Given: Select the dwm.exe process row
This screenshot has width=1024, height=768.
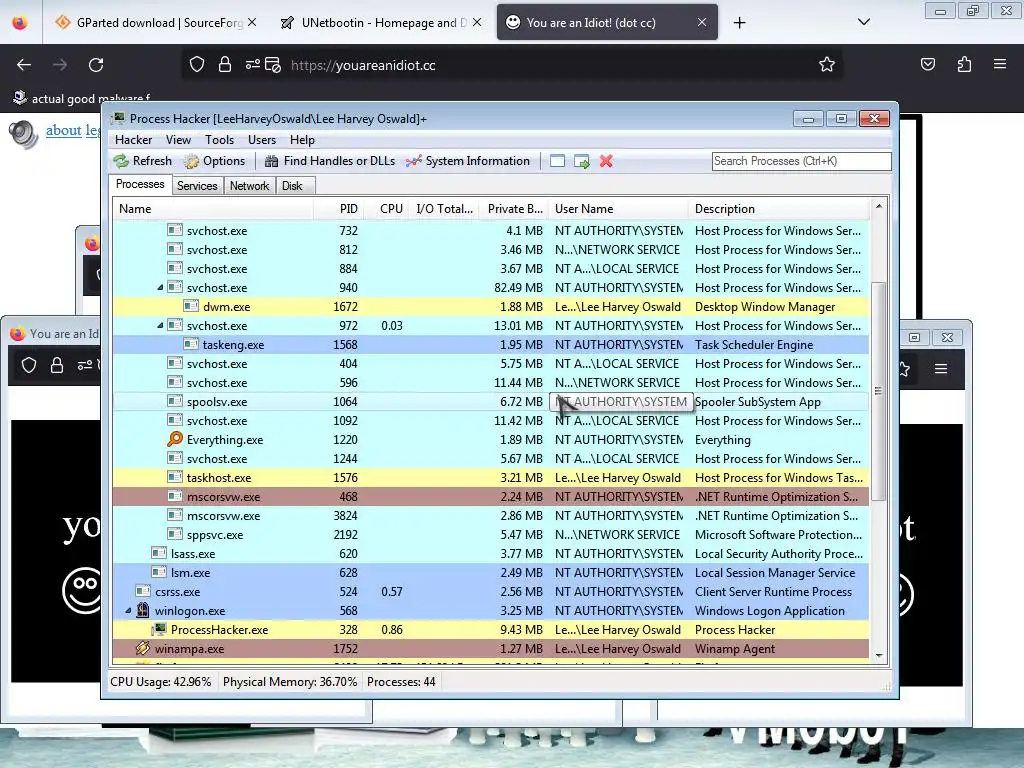Looking at the screenshot, I should (x=490, y=307).
